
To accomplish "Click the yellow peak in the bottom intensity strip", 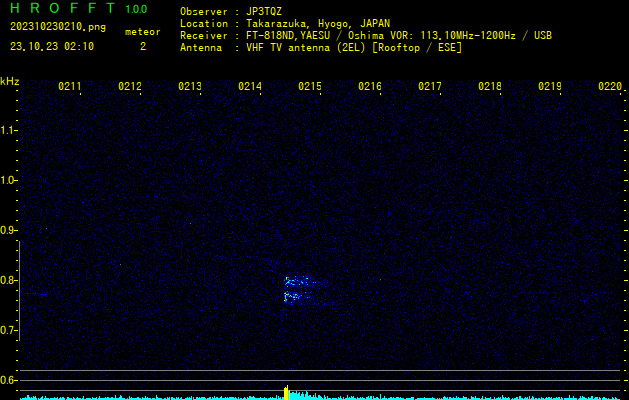I will click(287, 392).
